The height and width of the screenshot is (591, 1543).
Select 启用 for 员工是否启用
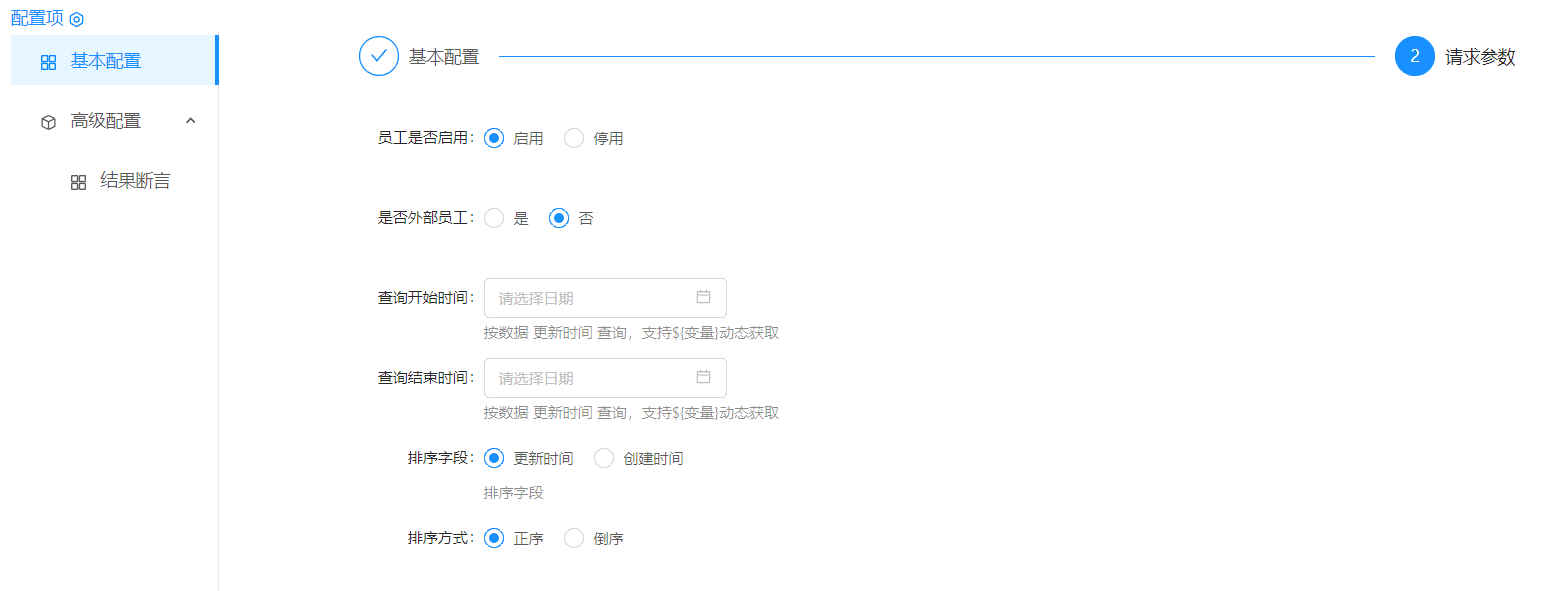pyautogui.click(x=494, y=138)
